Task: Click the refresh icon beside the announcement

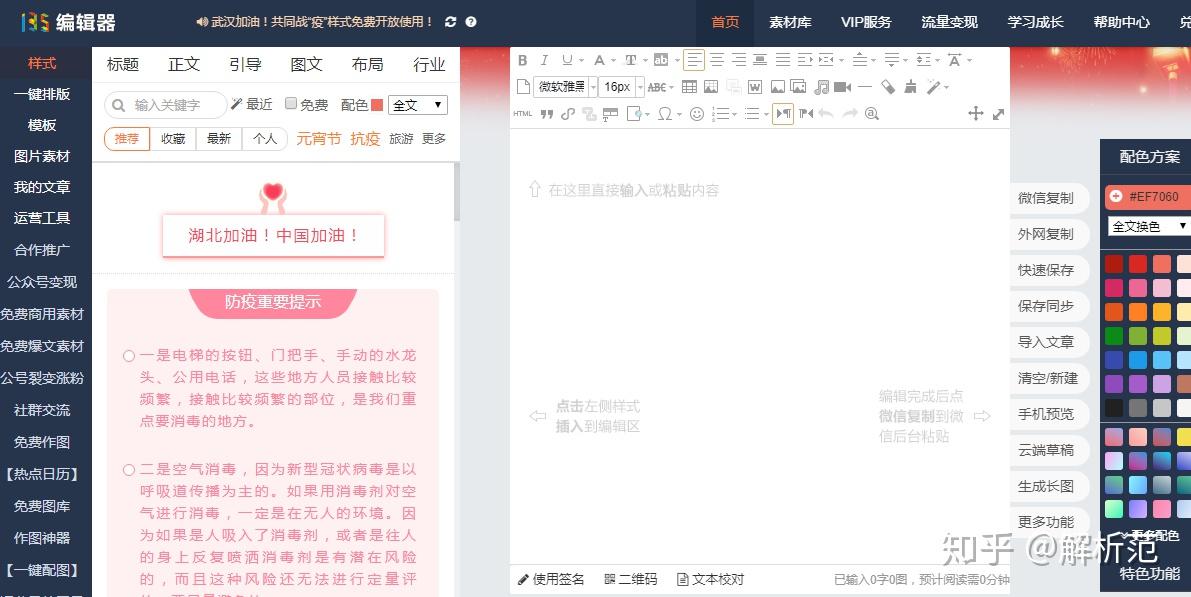Action: coord(450,22)
